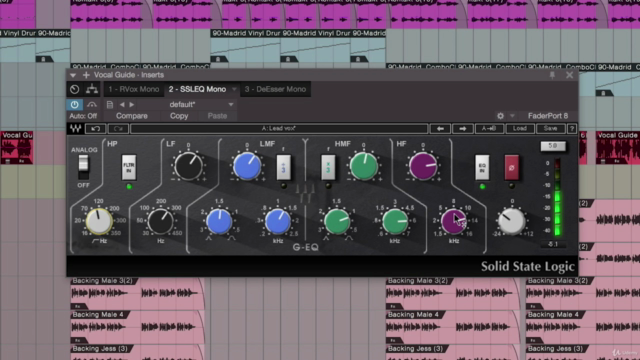The height and width of the screenshot is (360, 640).
Task: Switch to the 1 - RVox Mono tab
Action: 134,89
